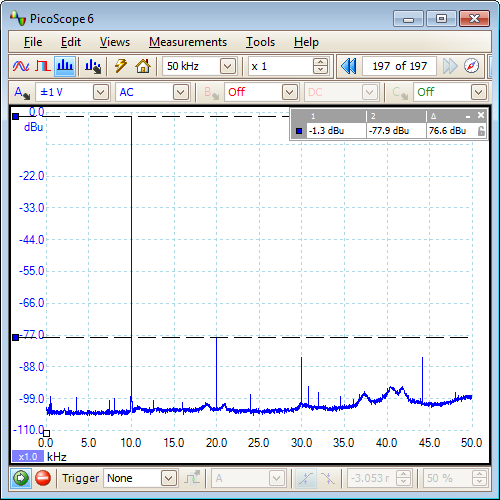Click the red Stop capture button

click(x=43, y=478)
